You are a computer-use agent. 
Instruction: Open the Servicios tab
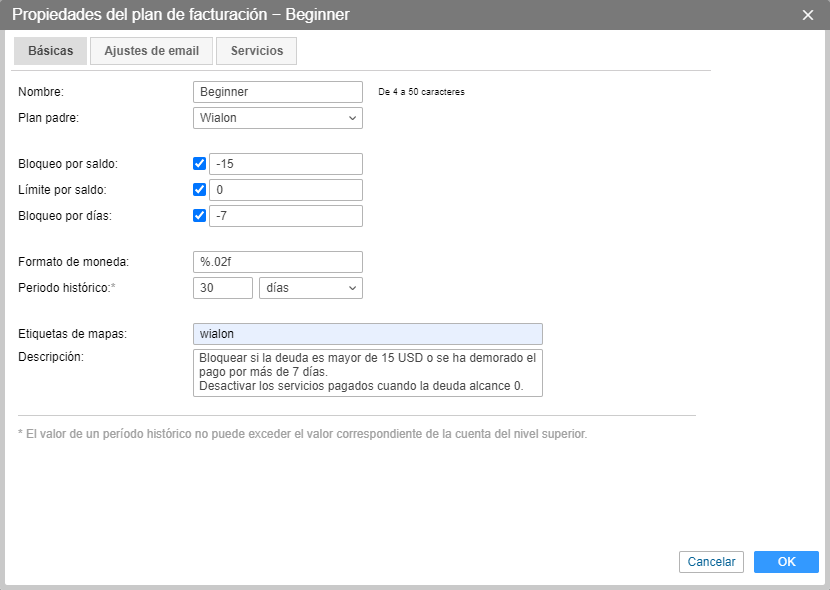[256, 51]
